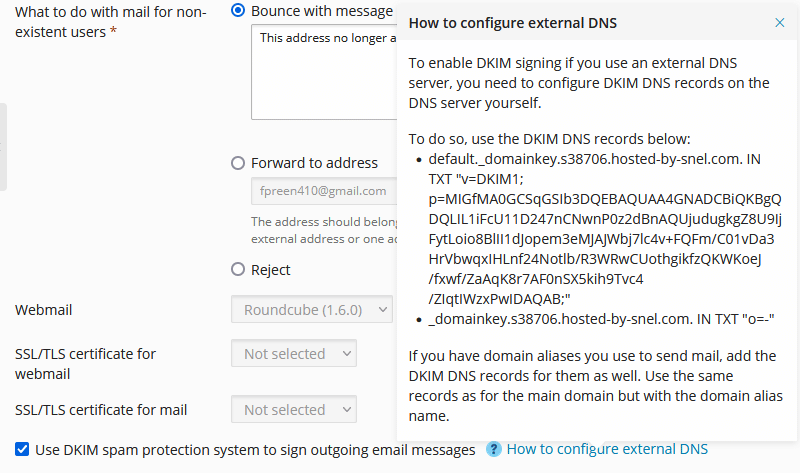800x473 pixels.
Task: Click the bounce message text area
Action: 323,72
